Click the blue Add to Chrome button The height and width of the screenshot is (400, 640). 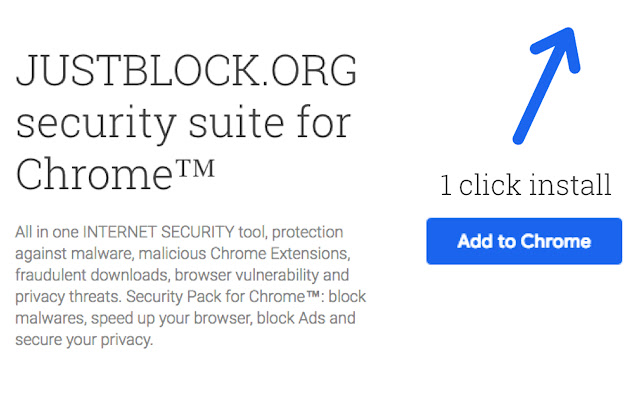[524, 241]
